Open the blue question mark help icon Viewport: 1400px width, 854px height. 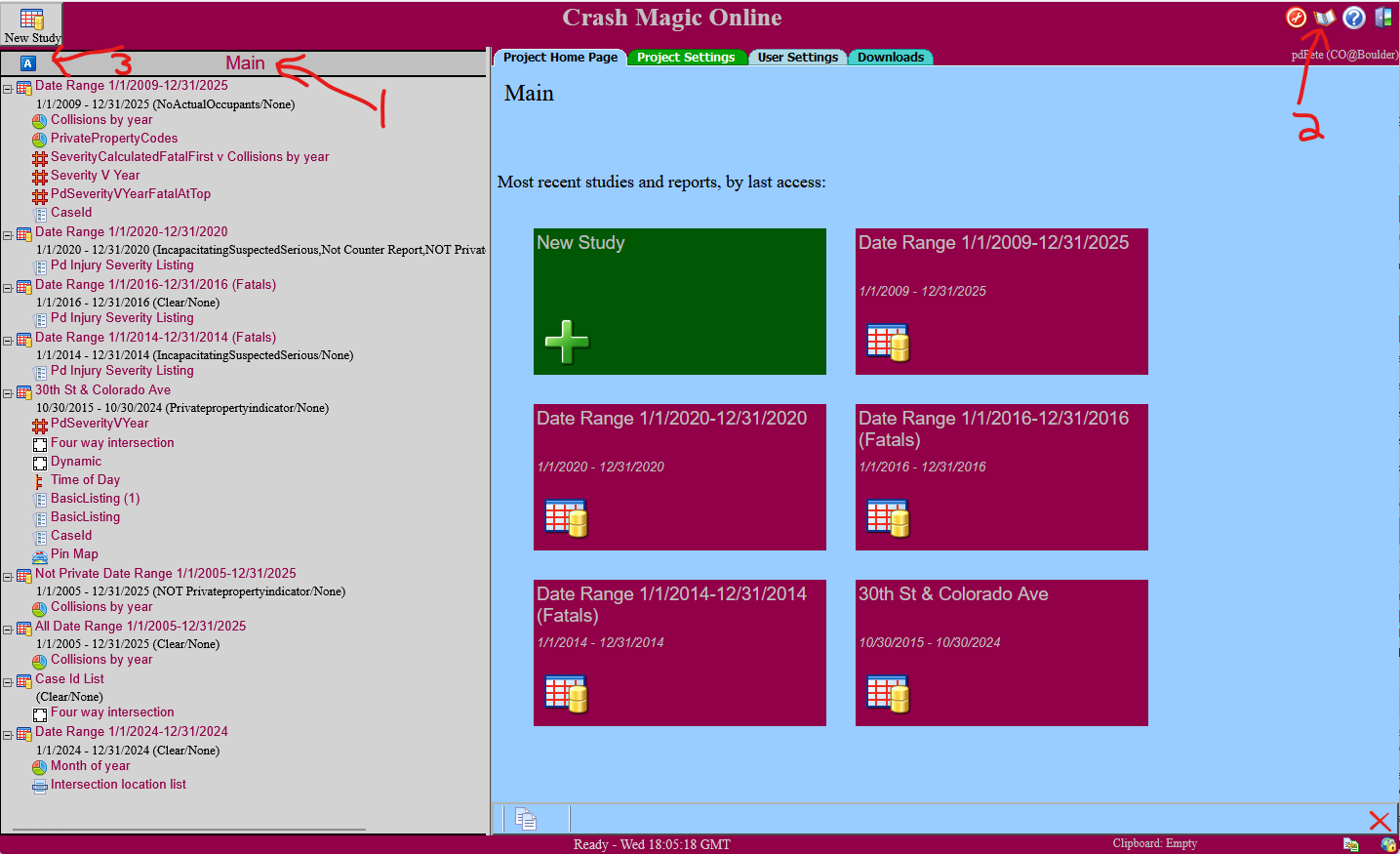click(1353, 18)
